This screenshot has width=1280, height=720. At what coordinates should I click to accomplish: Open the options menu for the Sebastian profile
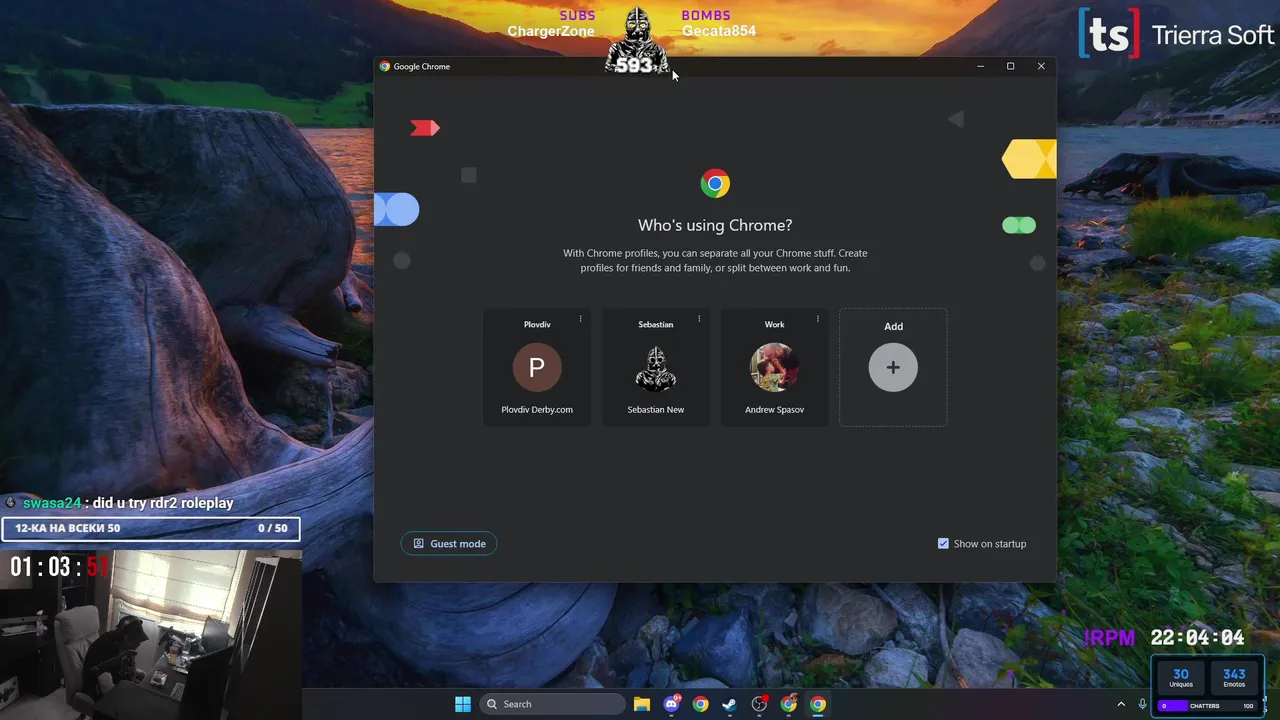click(x=699, y=319)
